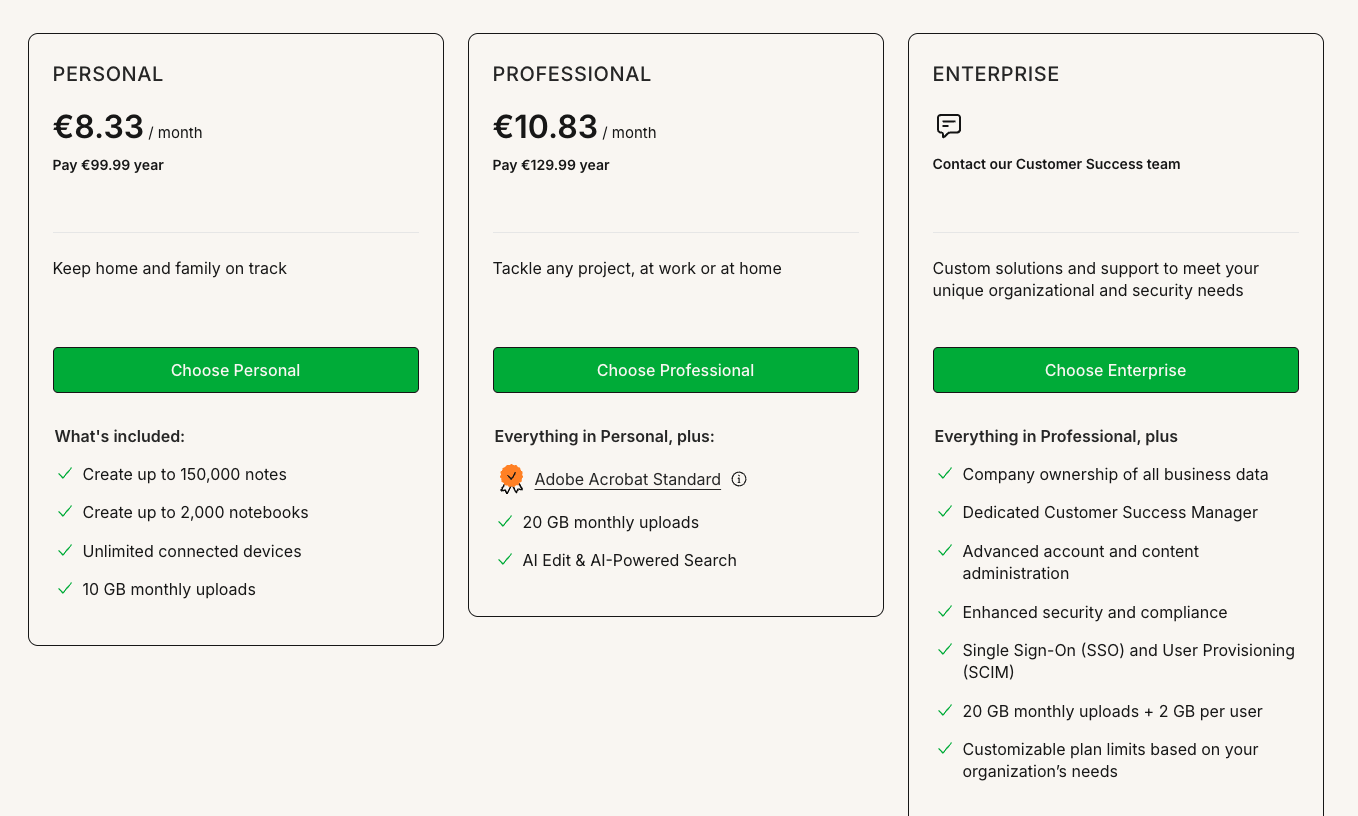Click the Enterprise chat bubble icon
The height and width of the screenshot is (816, 1358).
click(x=949, y=126)
